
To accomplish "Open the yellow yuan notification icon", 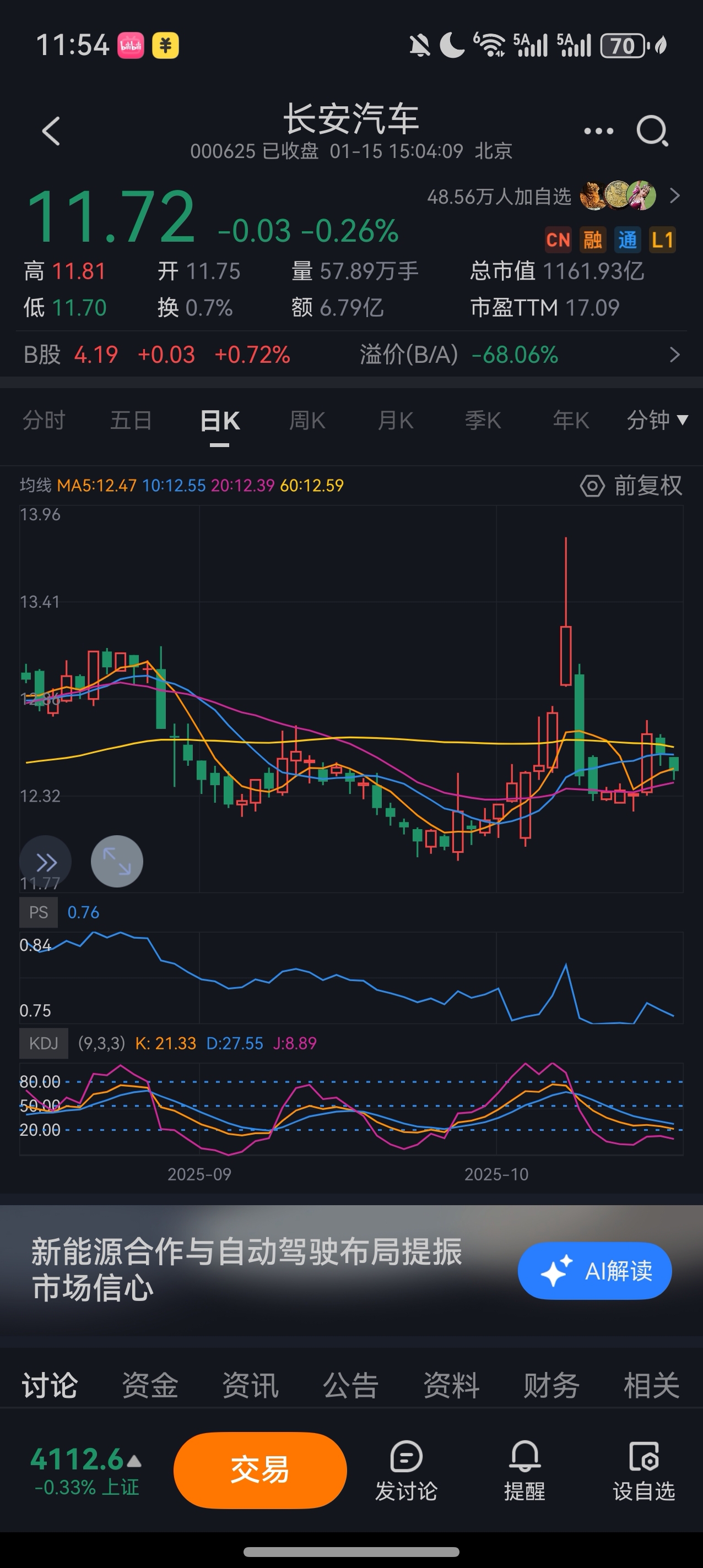I will point(165,46).
